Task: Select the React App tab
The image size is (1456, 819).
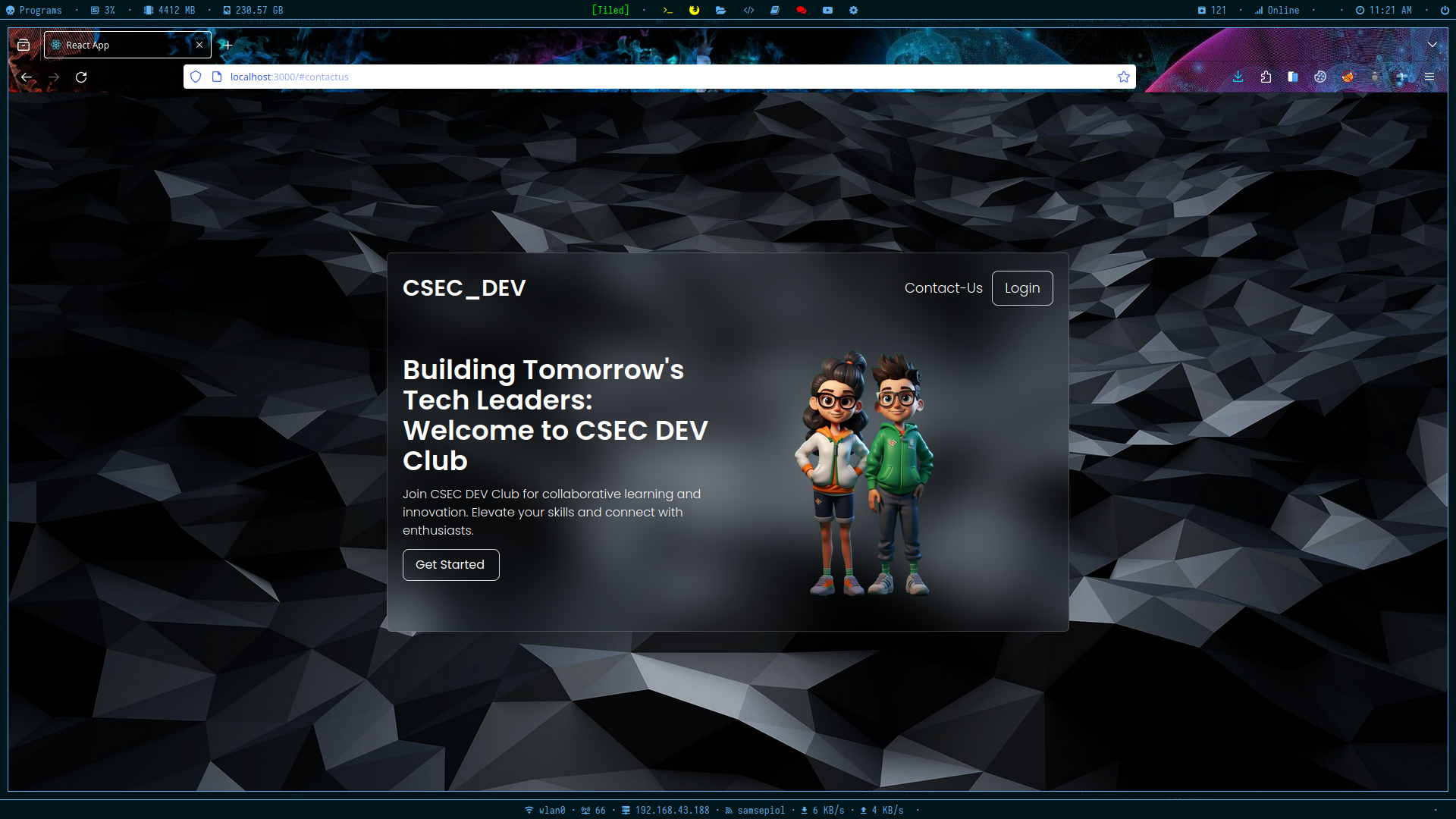Action: [121, 45]
